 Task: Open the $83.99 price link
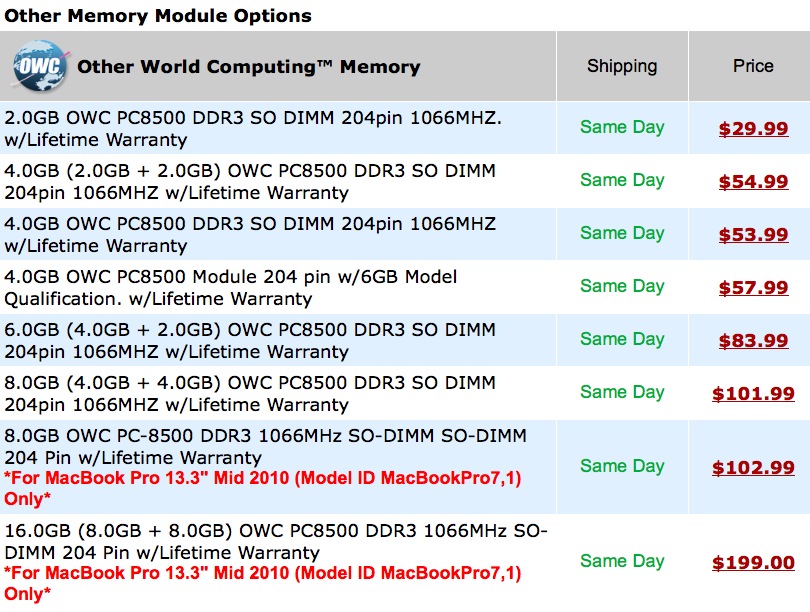click(x=753, y=340)
